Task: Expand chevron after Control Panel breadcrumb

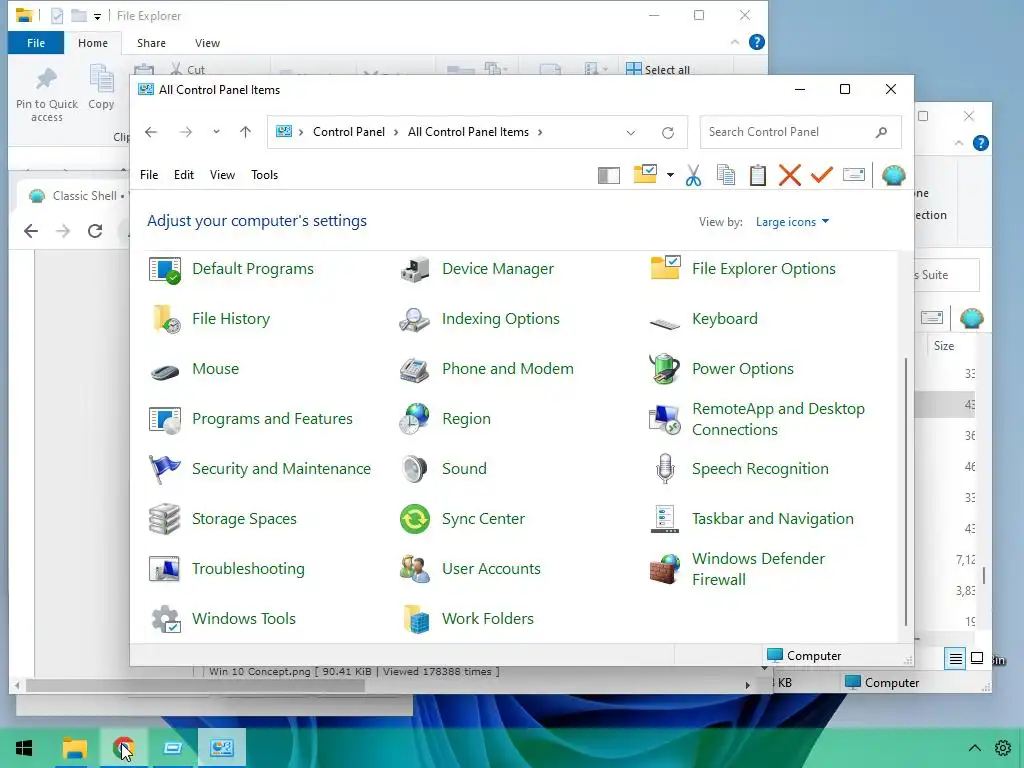Action: coord(396,132)
